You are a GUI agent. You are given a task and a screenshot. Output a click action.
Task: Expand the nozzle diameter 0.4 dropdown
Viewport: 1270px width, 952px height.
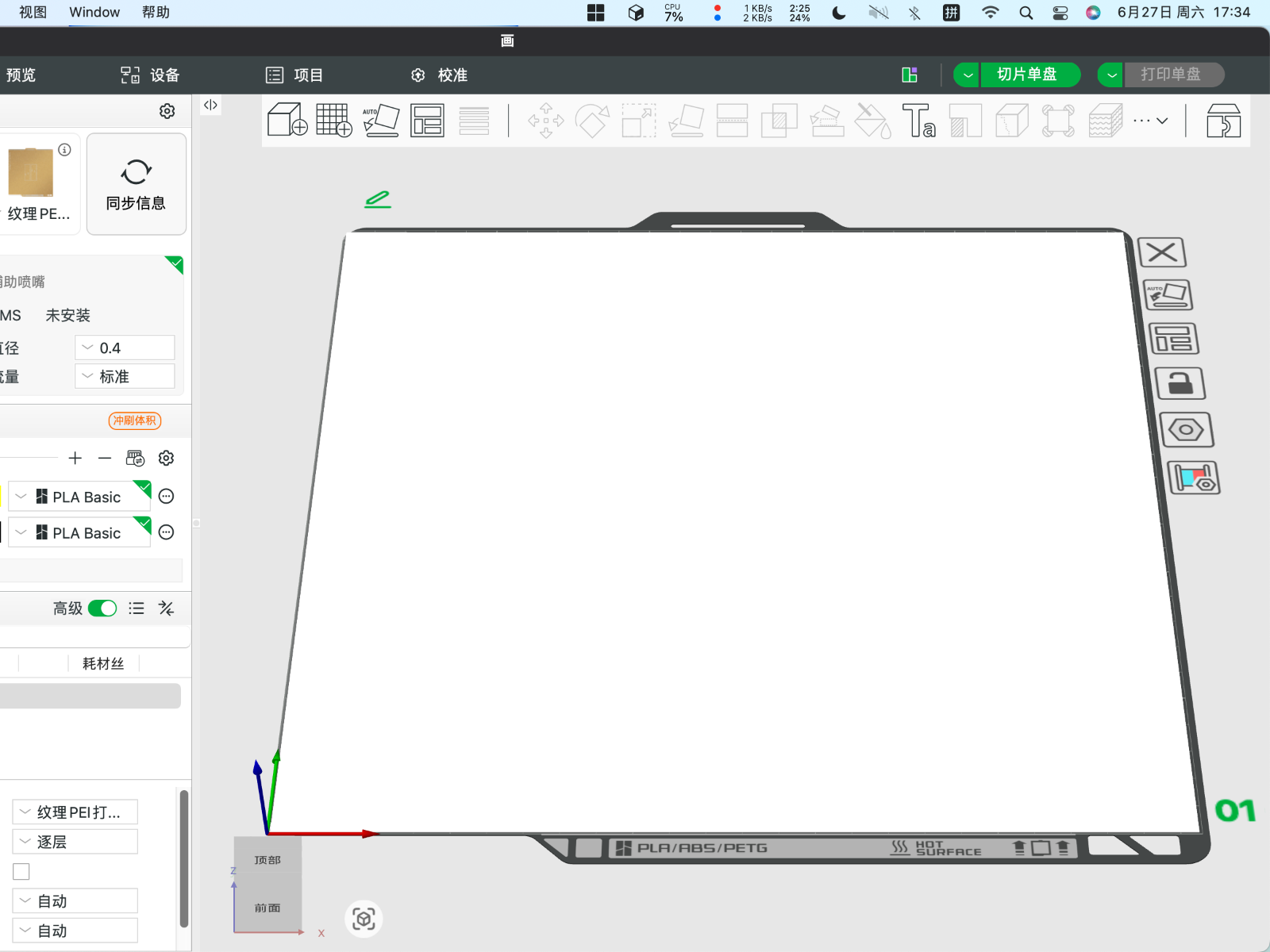click(x=125, y=347)
